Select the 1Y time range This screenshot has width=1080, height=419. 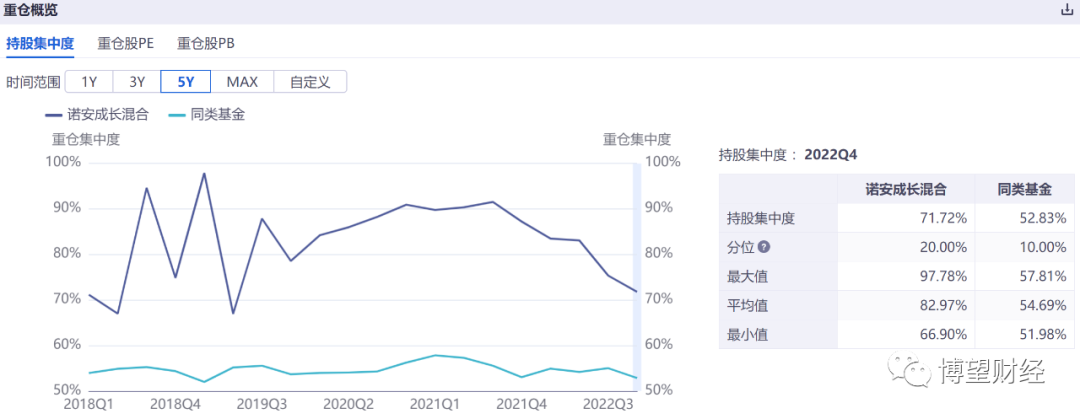point(89,82)
